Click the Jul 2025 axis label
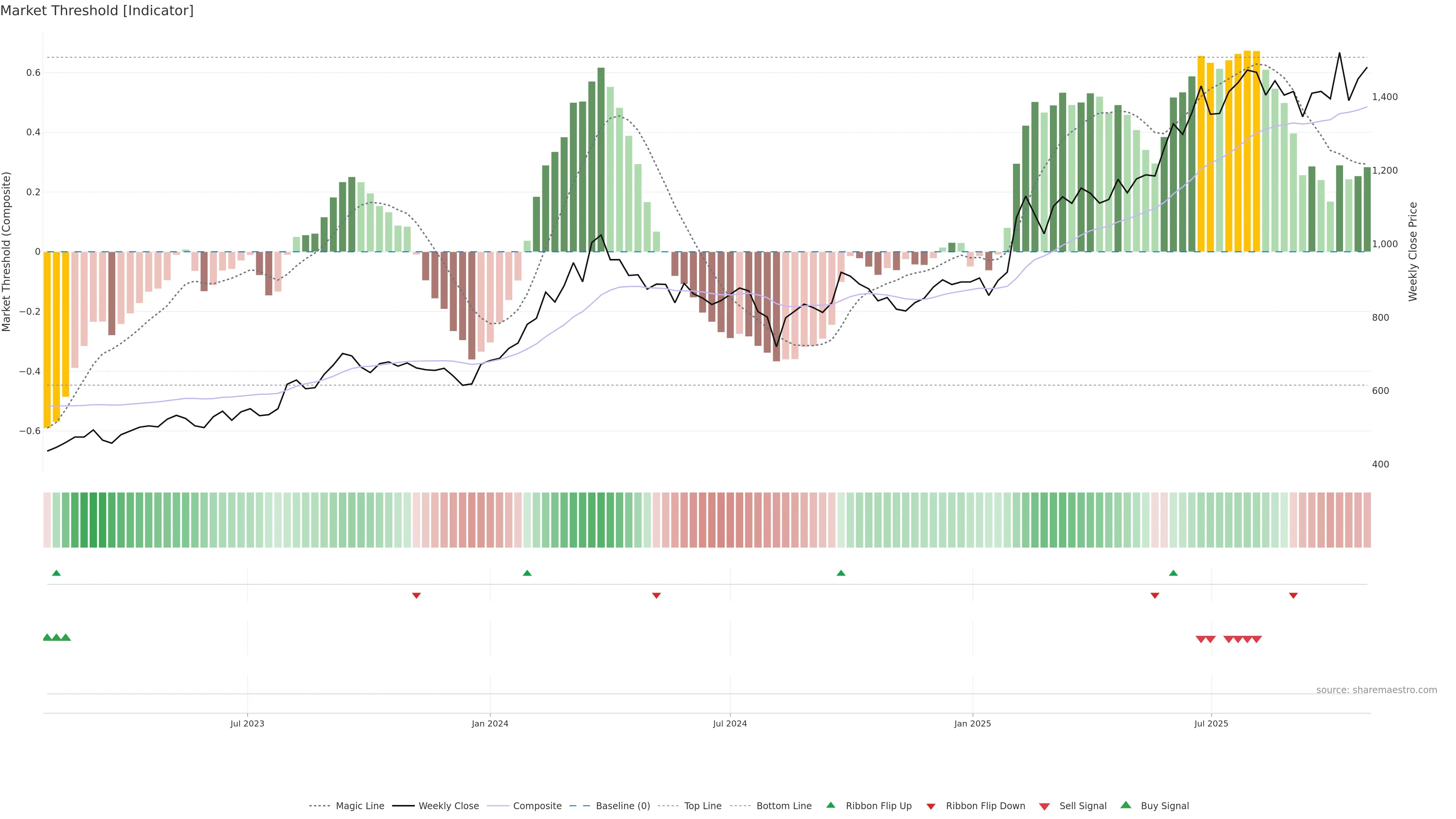 point(1211,723)
